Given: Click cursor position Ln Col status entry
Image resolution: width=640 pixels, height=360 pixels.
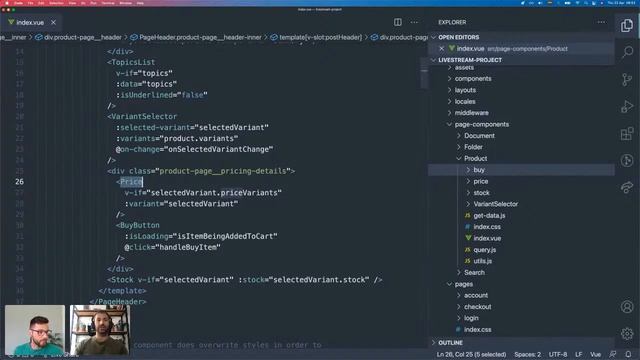Looking at the screenshot, I should 471,354.
